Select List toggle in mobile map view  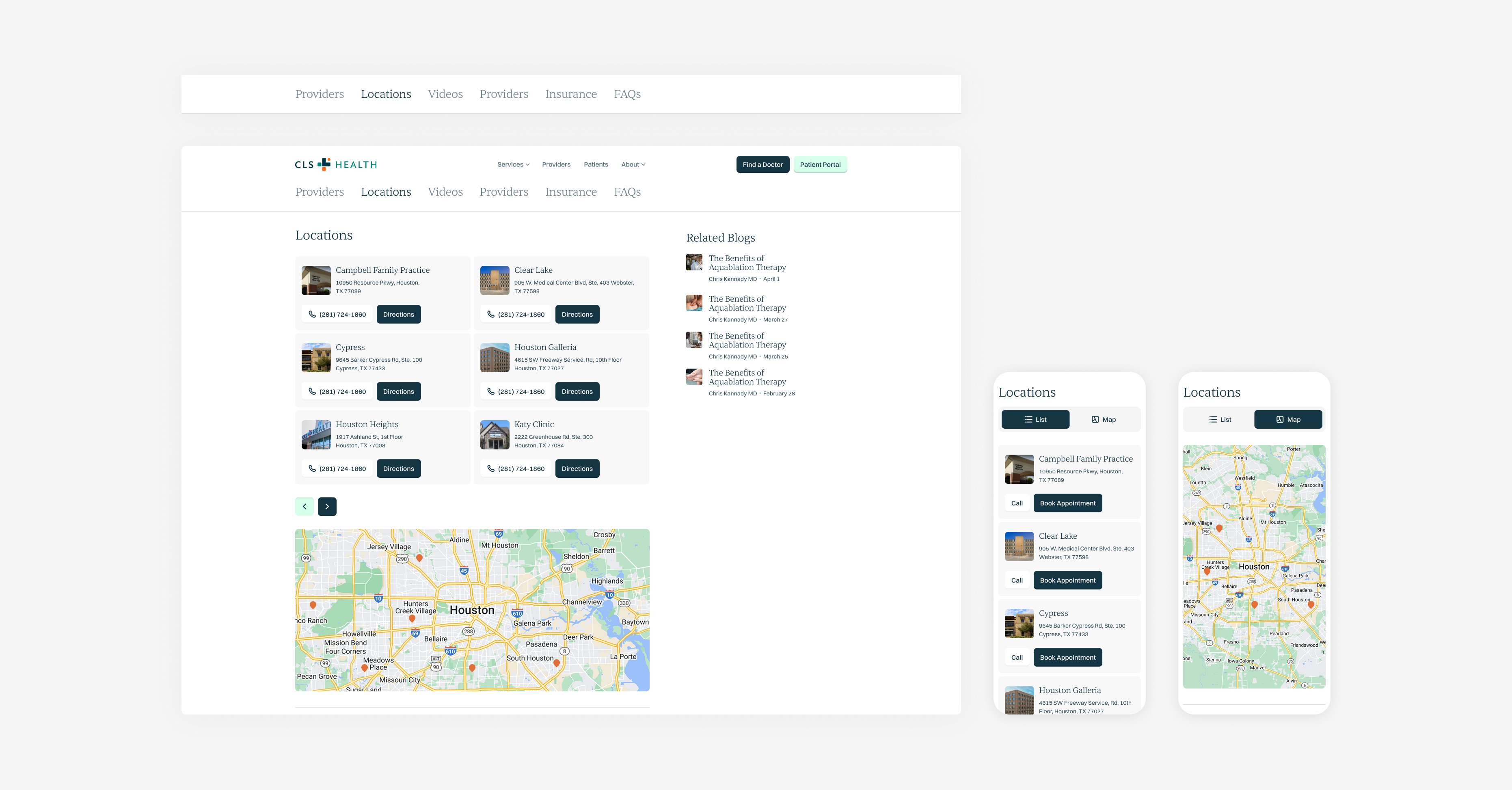pos(1220,420)
